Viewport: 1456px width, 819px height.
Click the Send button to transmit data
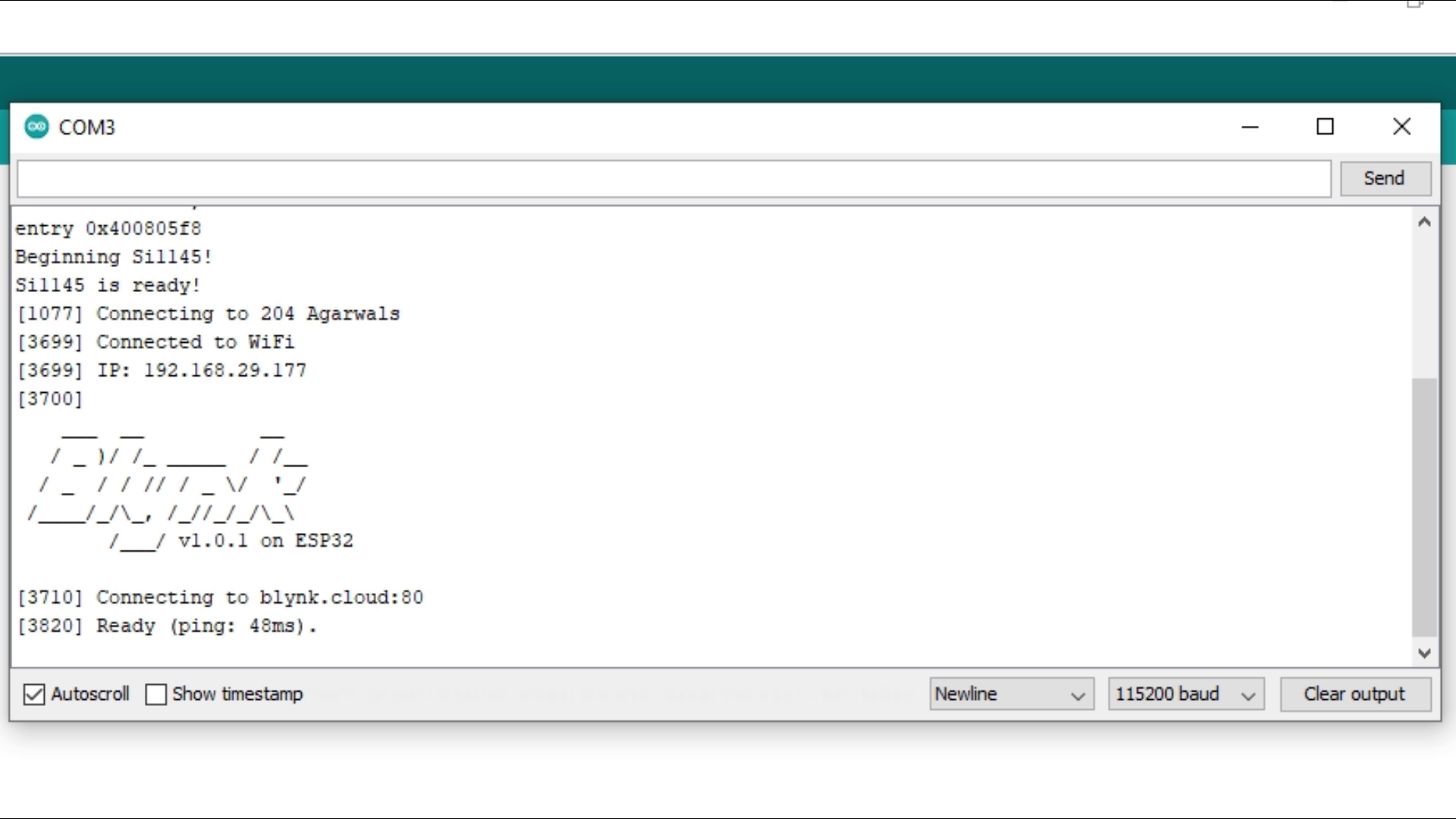[1384, 178]
